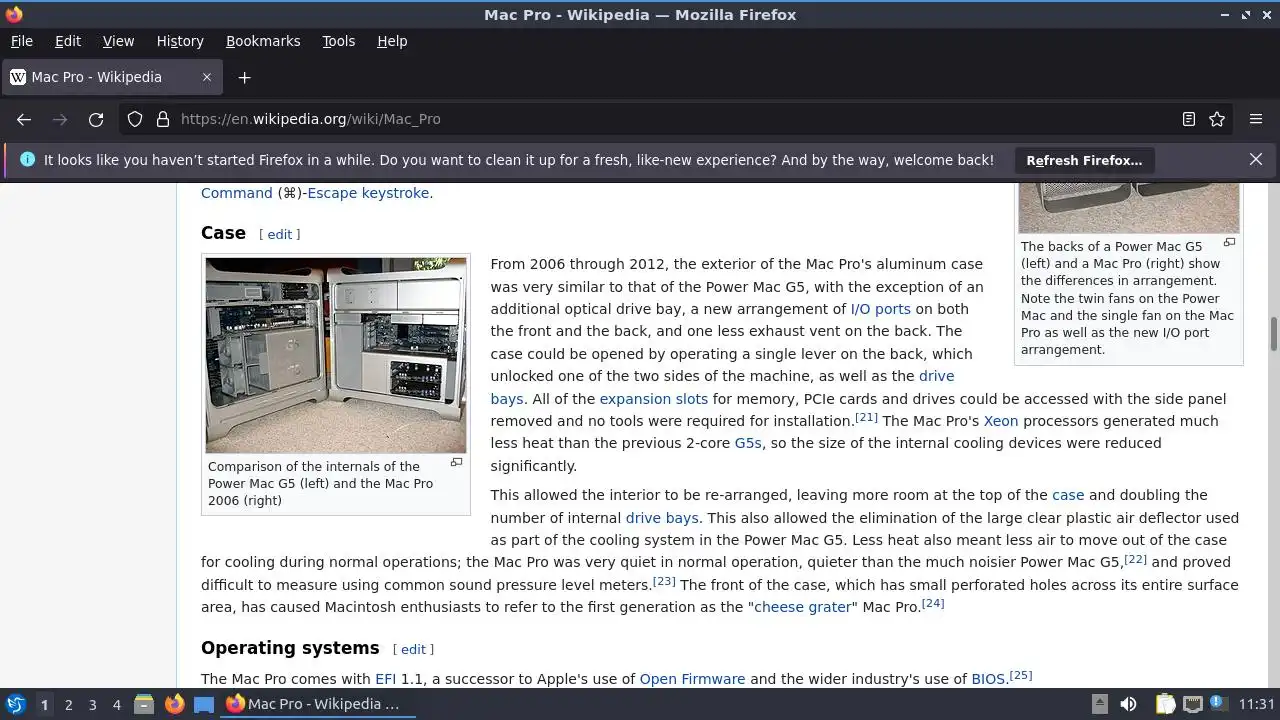
Task: Click the show desktop taskbar icon
Action: pos(204,704)
